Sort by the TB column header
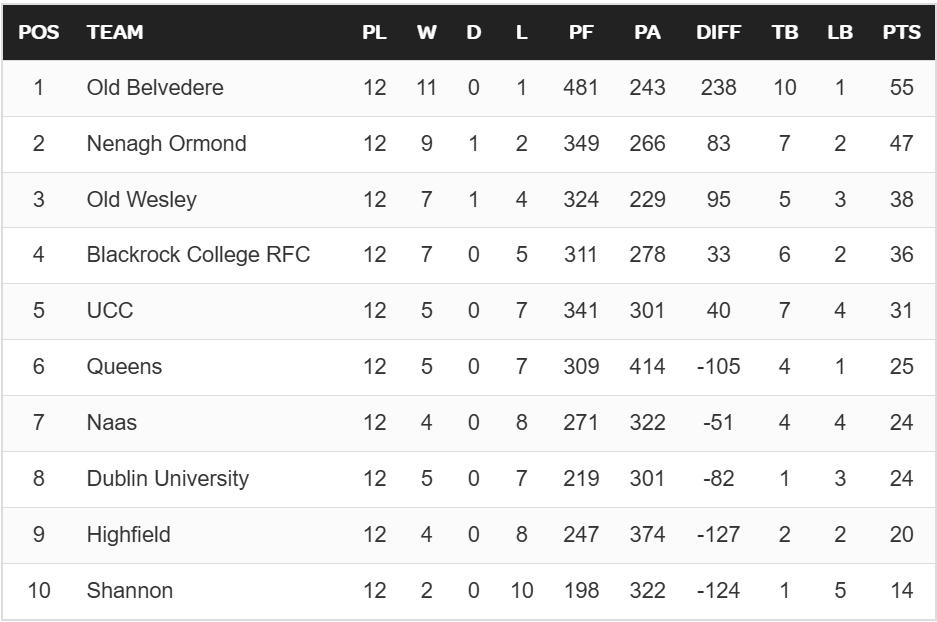The height and width of the screenshot is (622, 937). coord(785,33)
